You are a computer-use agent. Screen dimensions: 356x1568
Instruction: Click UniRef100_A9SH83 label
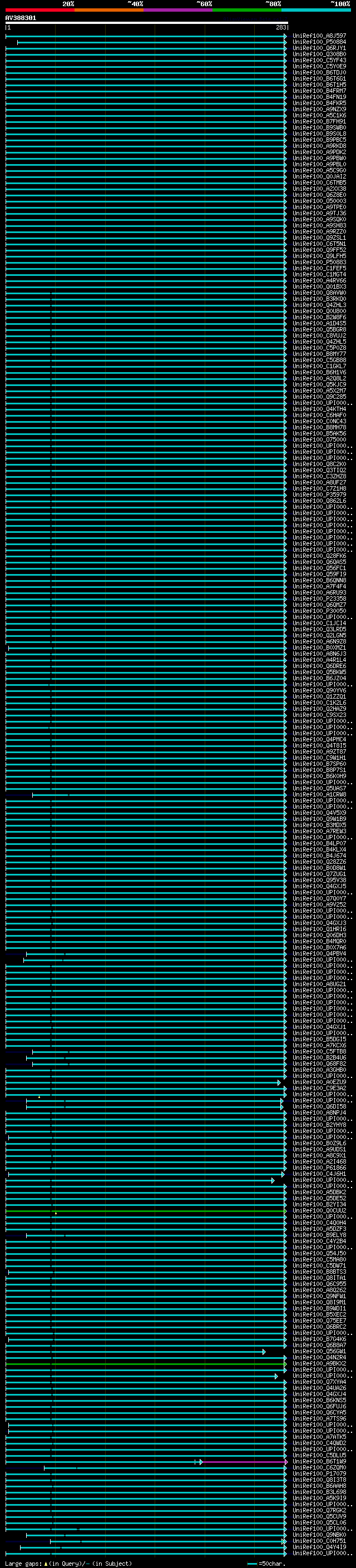(x=319, y=226)
